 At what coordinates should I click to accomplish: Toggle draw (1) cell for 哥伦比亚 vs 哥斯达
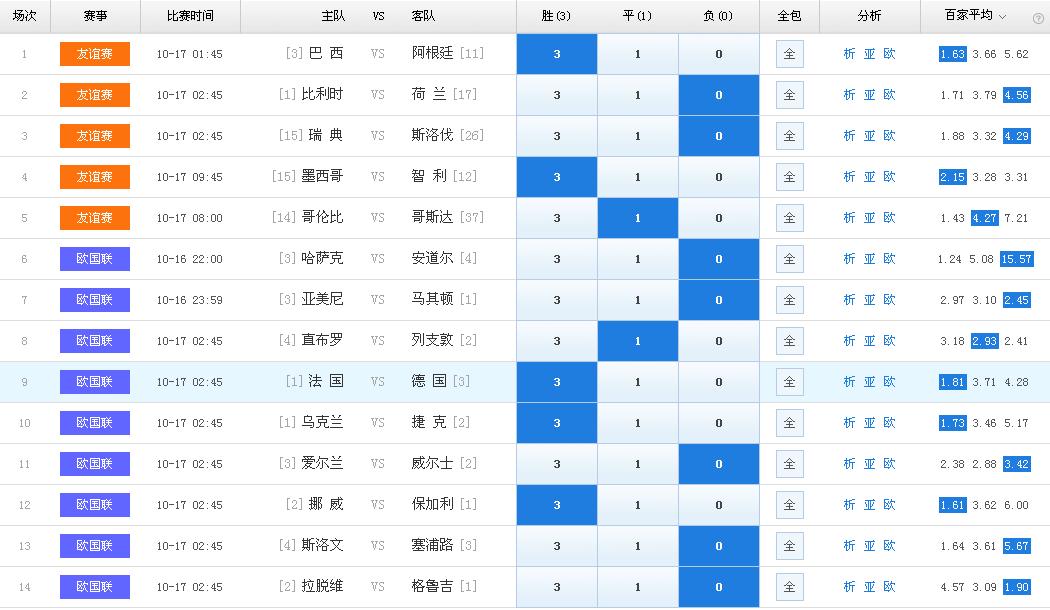coord(638,218)
